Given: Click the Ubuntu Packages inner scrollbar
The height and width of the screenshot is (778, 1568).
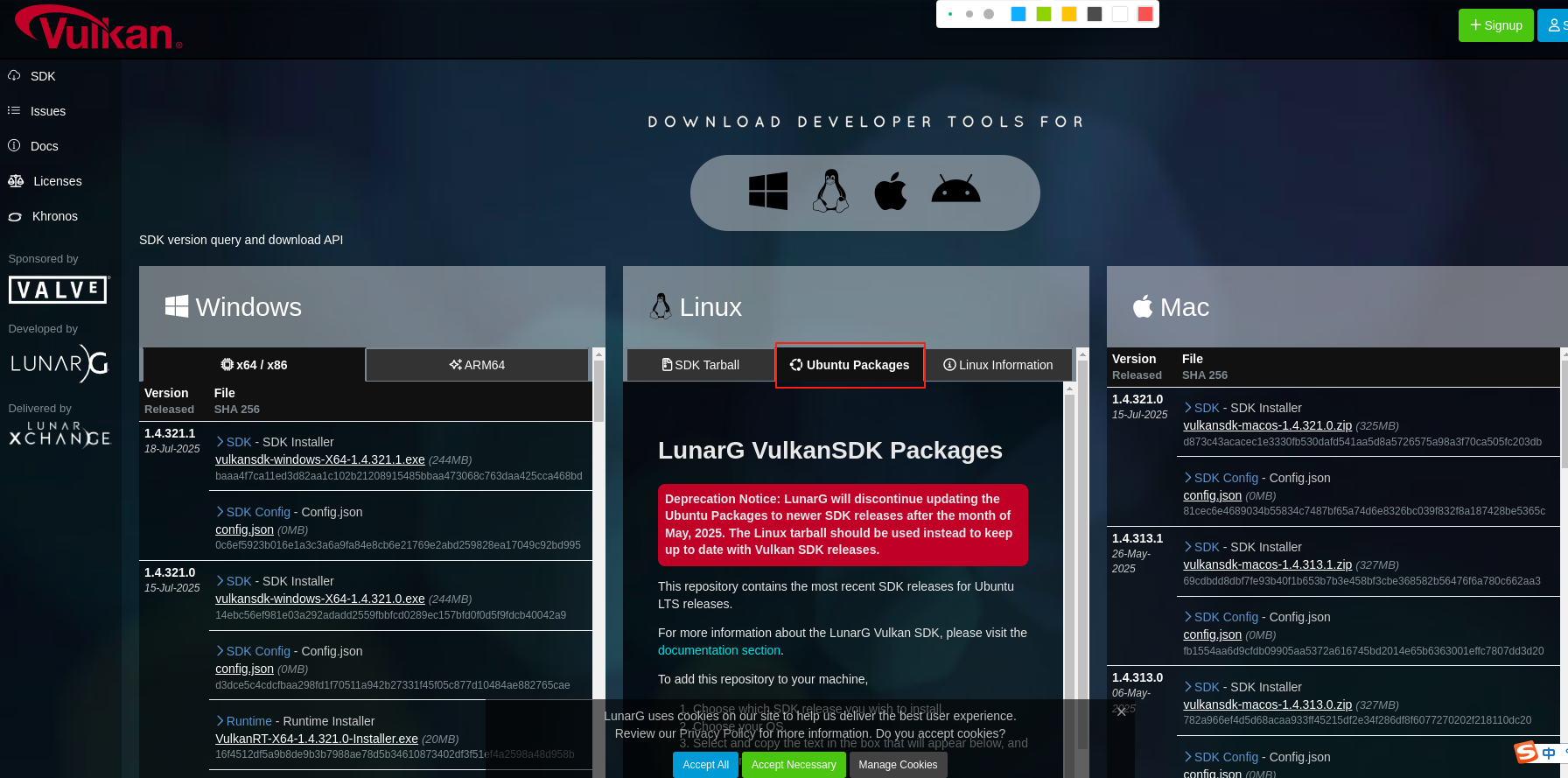Looking at the screenshot, I should pyautogui.click(x=1069, y=578).
